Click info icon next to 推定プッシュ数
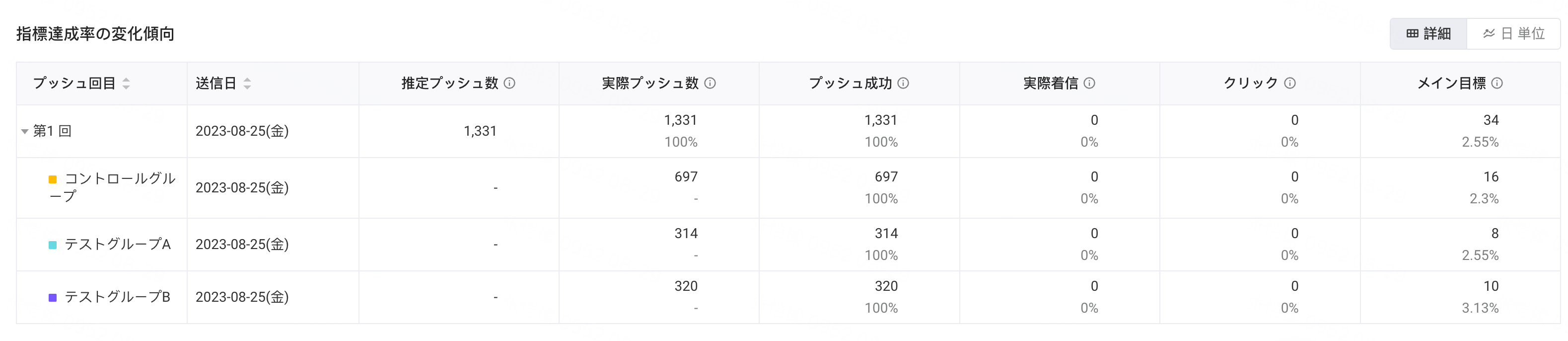 click(509, 83)
